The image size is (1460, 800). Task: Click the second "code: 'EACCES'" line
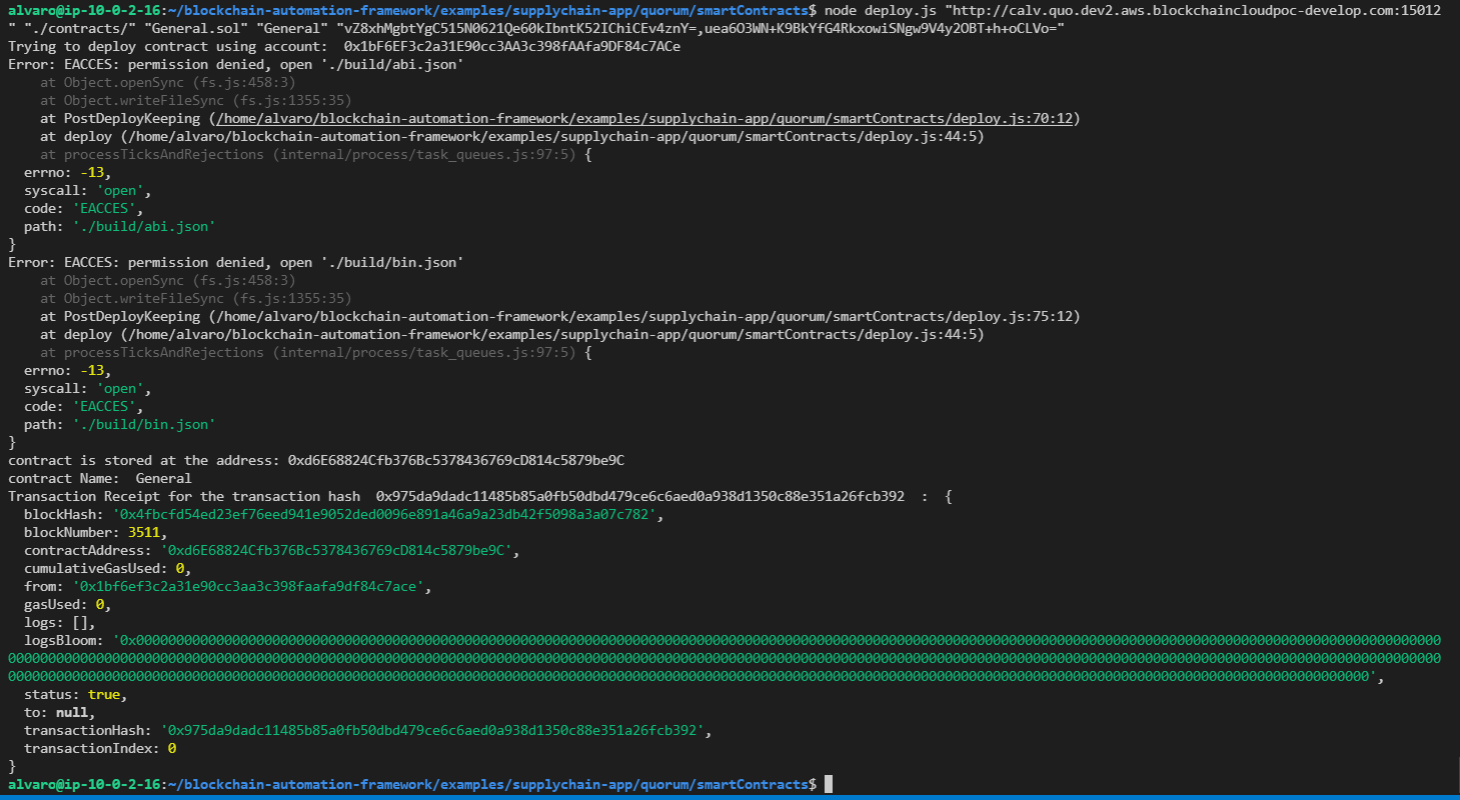[83, 406]
